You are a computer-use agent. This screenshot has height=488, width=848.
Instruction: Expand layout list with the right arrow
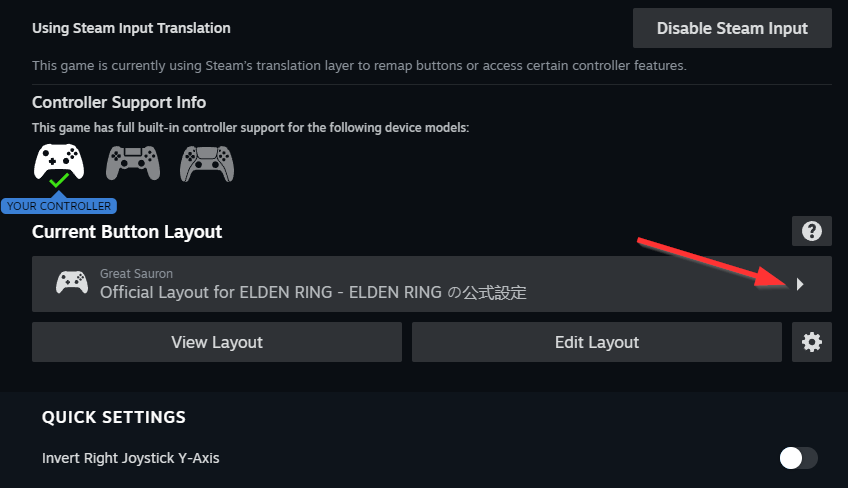click(799, 284)
